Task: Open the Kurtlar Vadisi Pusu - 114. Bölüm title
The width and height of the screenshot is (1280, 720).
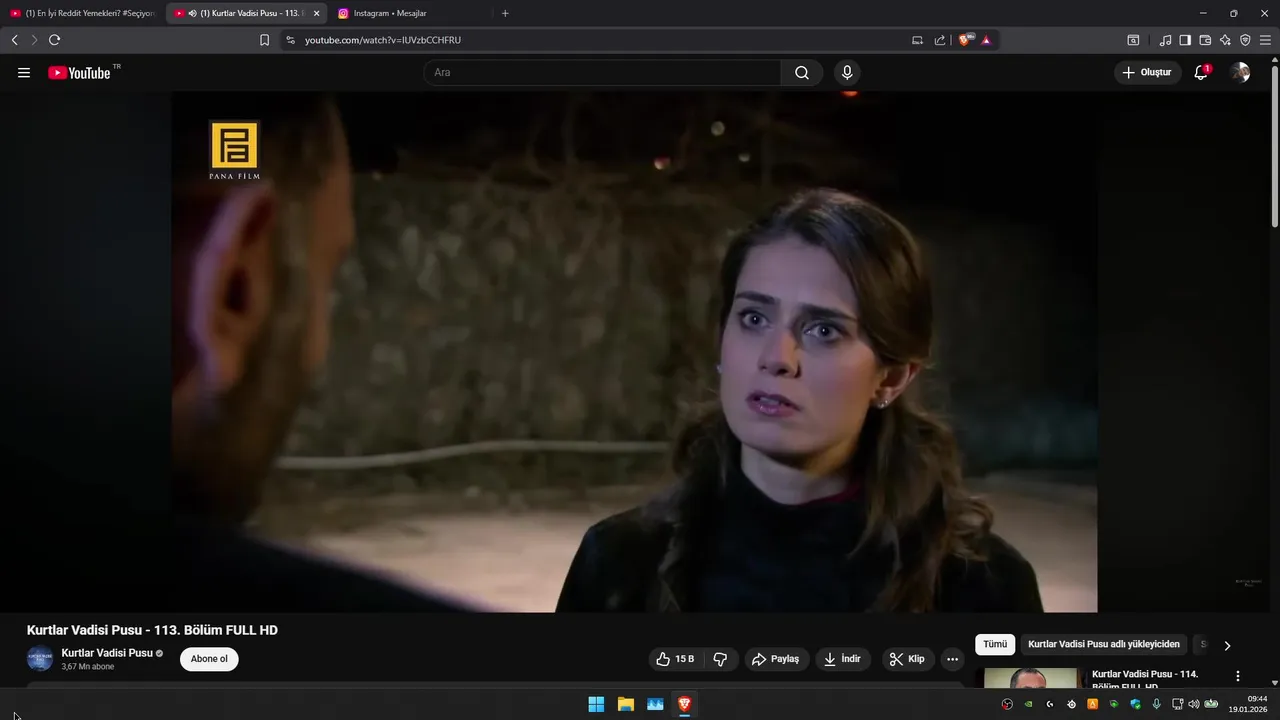Action: (x=1145, y=680)
